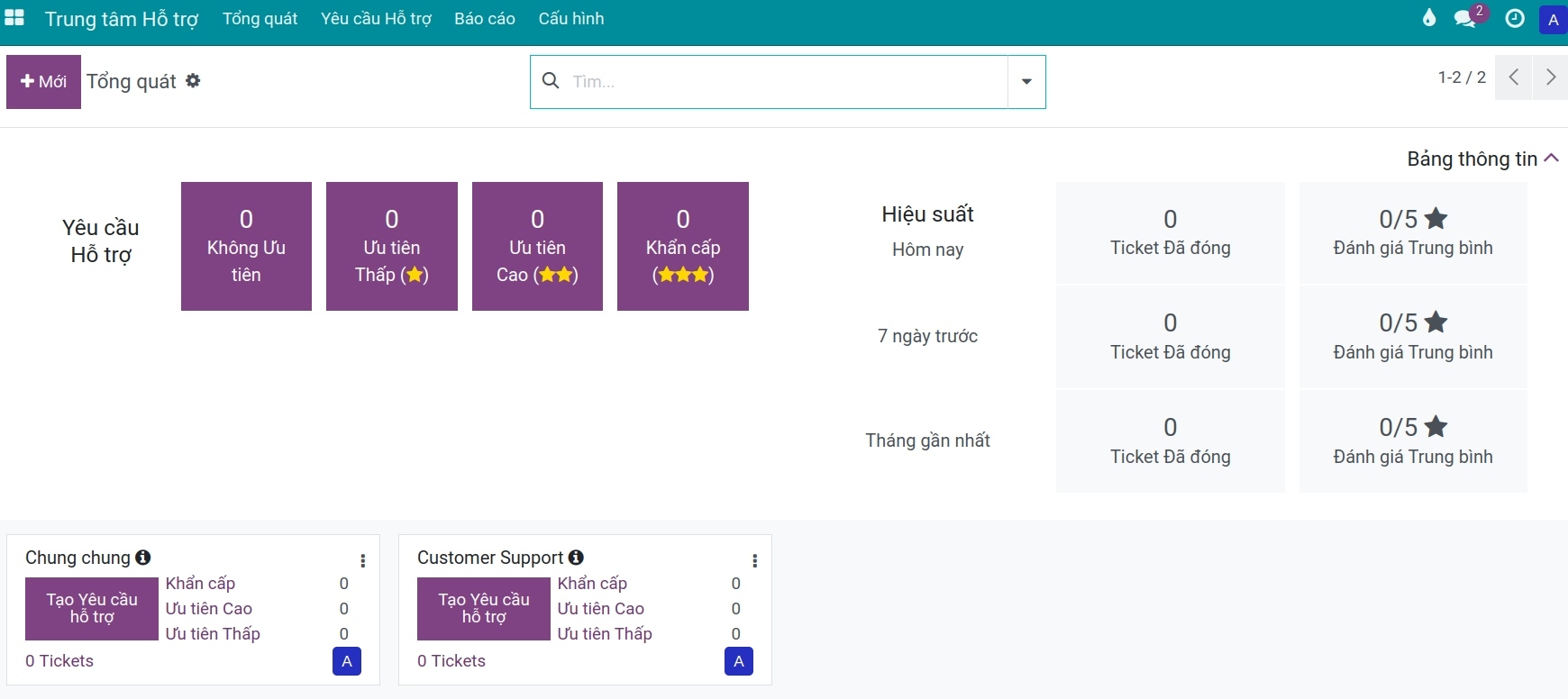Click the info icon next to Customer Support
1568x699 pixels.
click(x=577, y=558)
